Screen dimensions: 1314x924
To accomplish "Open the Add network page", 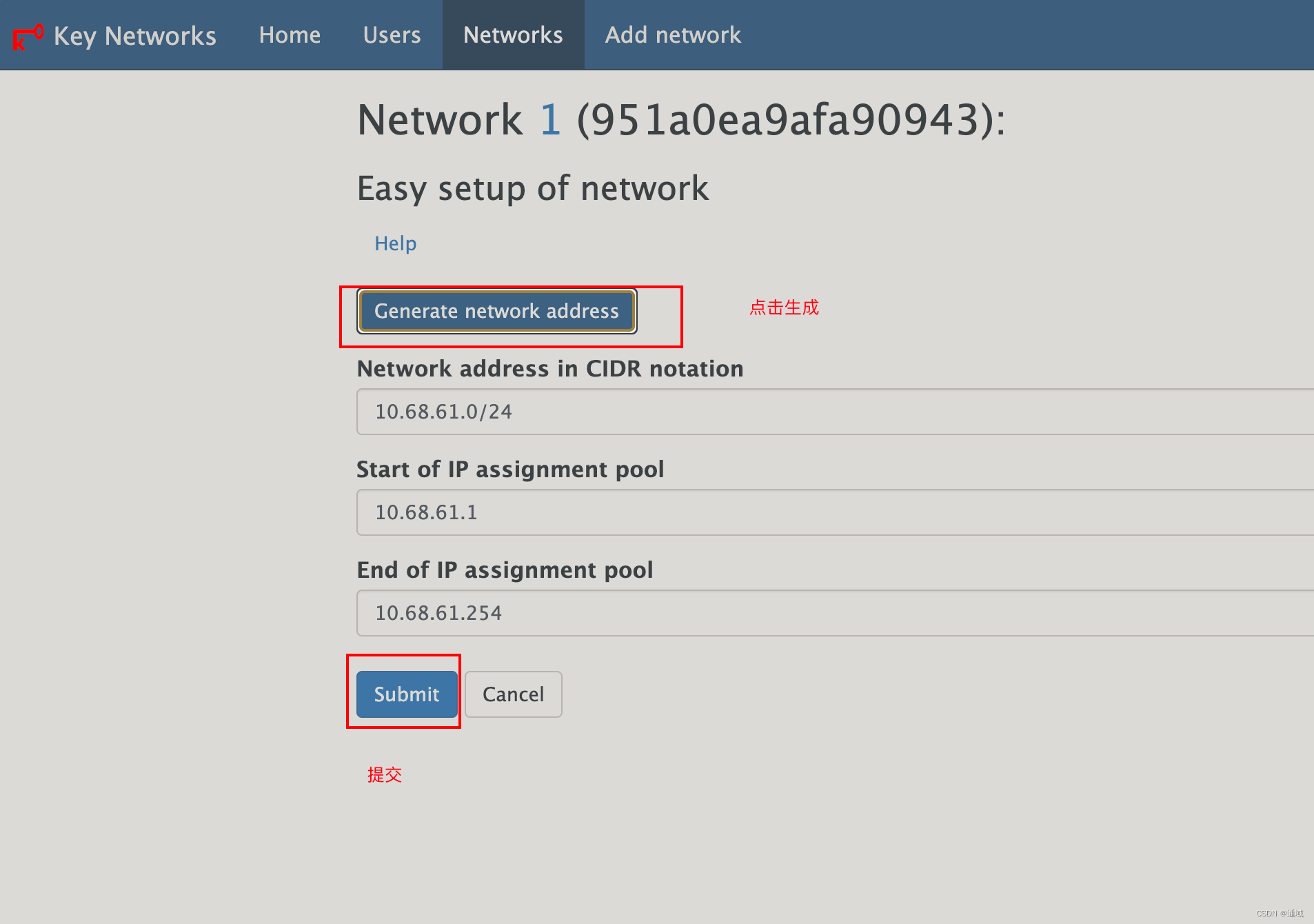I will tap(673, 35).
